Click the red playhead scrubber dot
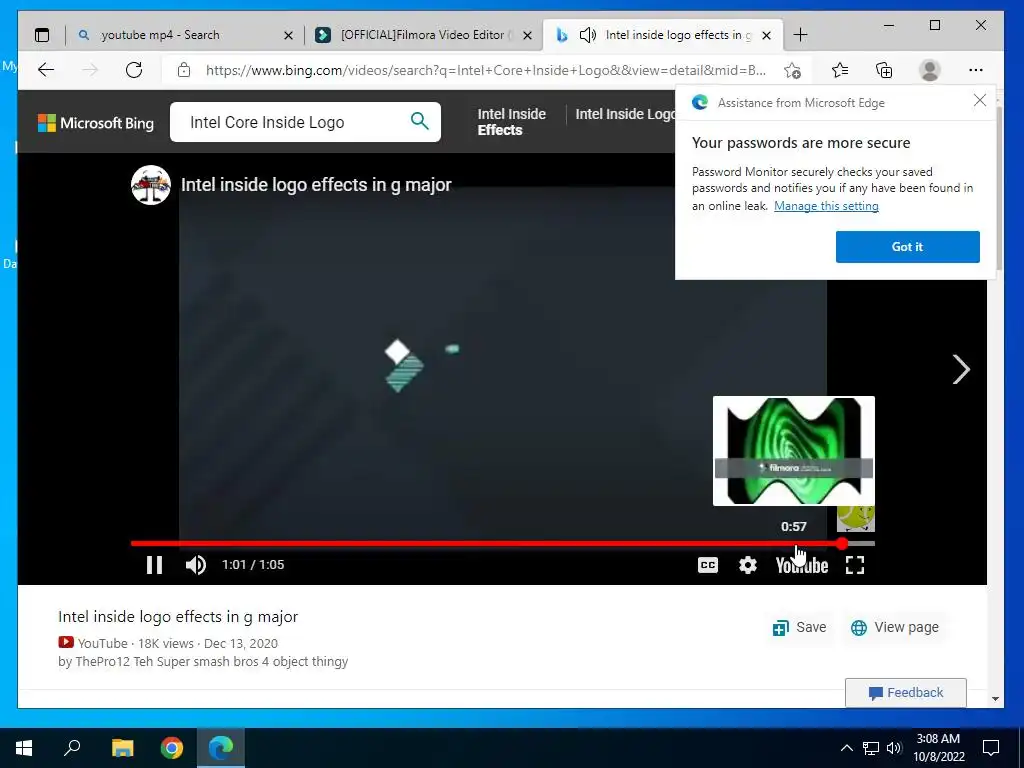The image size is (1024, 768). pyautogui.click(x=842, y=543)
